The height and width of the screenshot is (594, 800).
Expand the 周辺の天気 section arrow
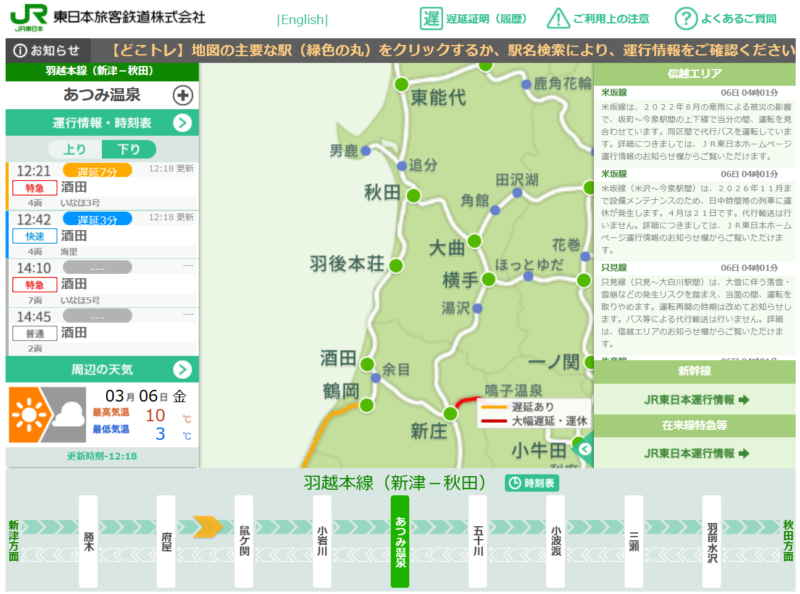click(182, 369)
